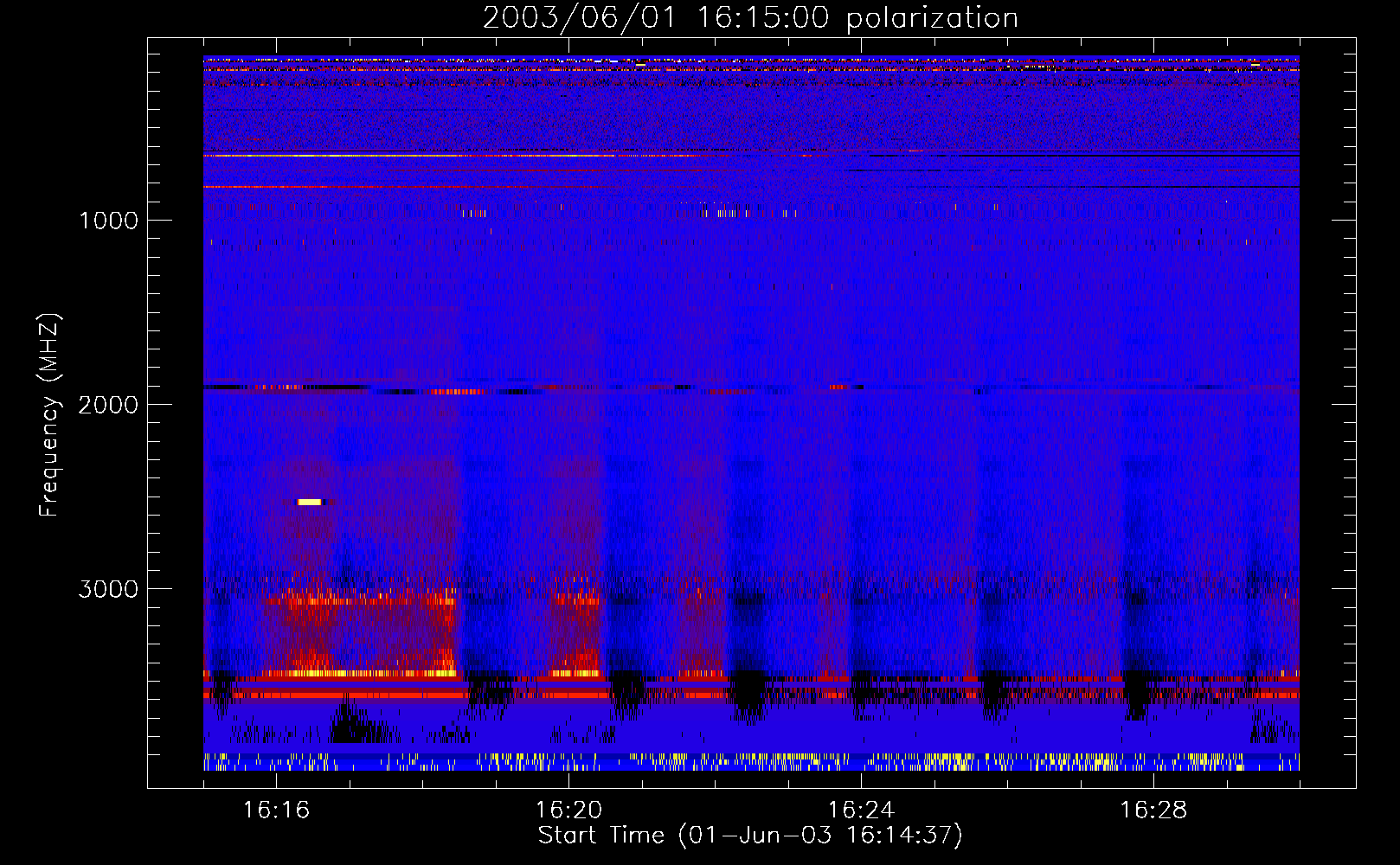Click the 16:16 time axis label
This screenshot has height=865, width=1400.
(276, 811)
